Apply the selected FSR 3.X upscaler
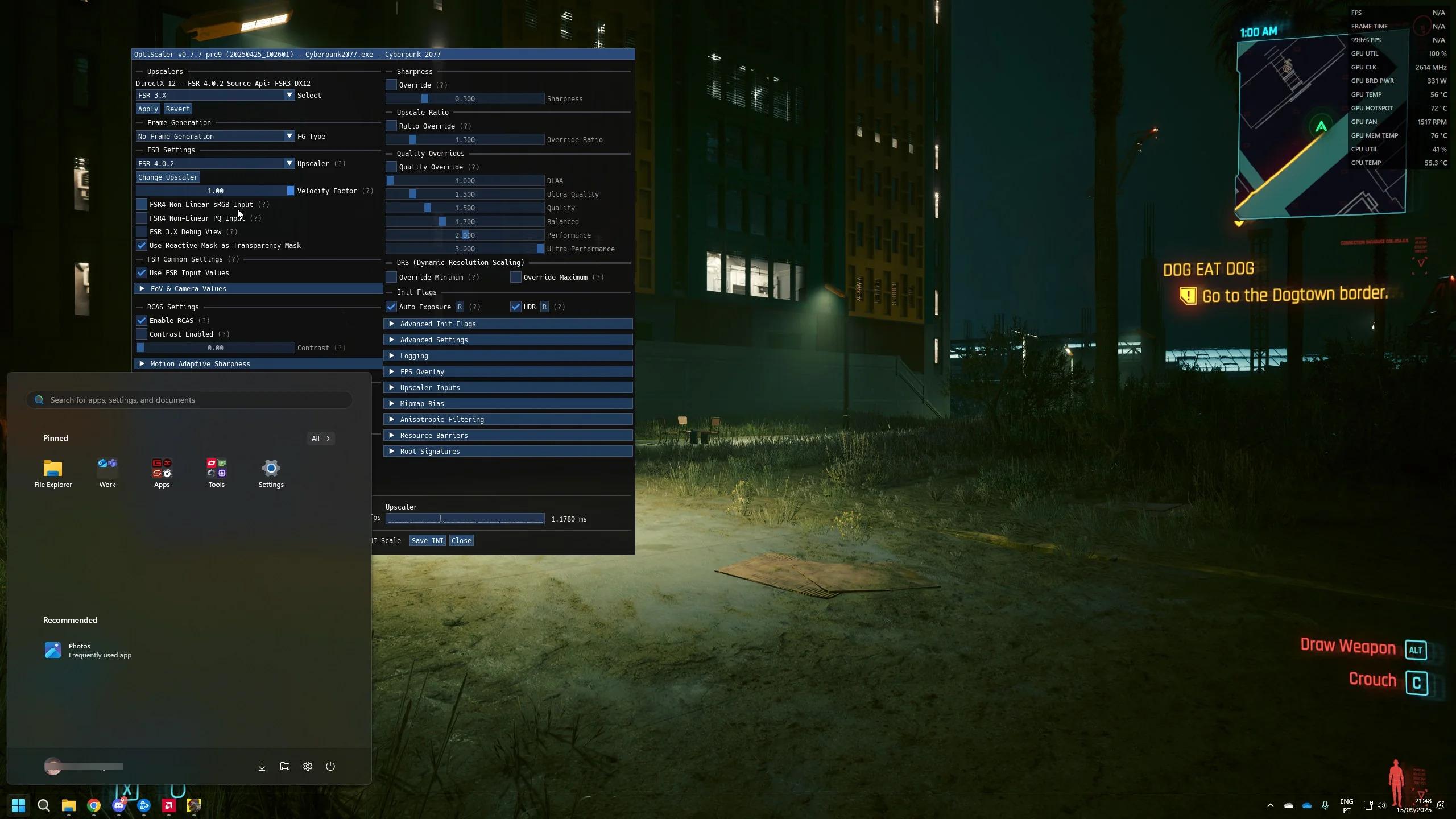The height and width of the screenshot is (819, 1456). coord(148,109)
